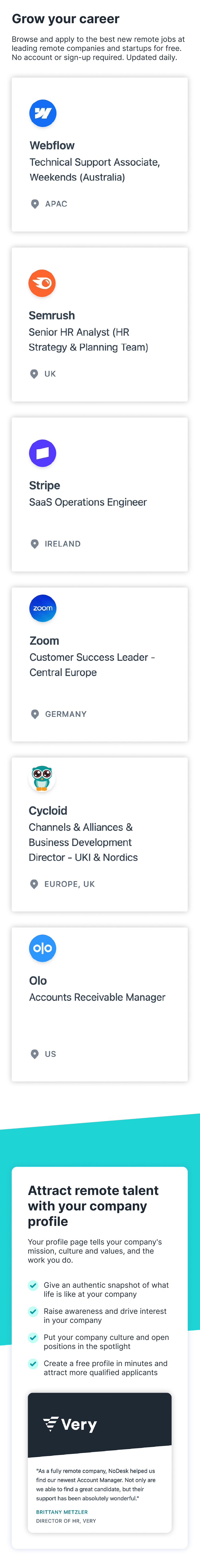Open the Technical Support Associate, Weekends job

94,170
